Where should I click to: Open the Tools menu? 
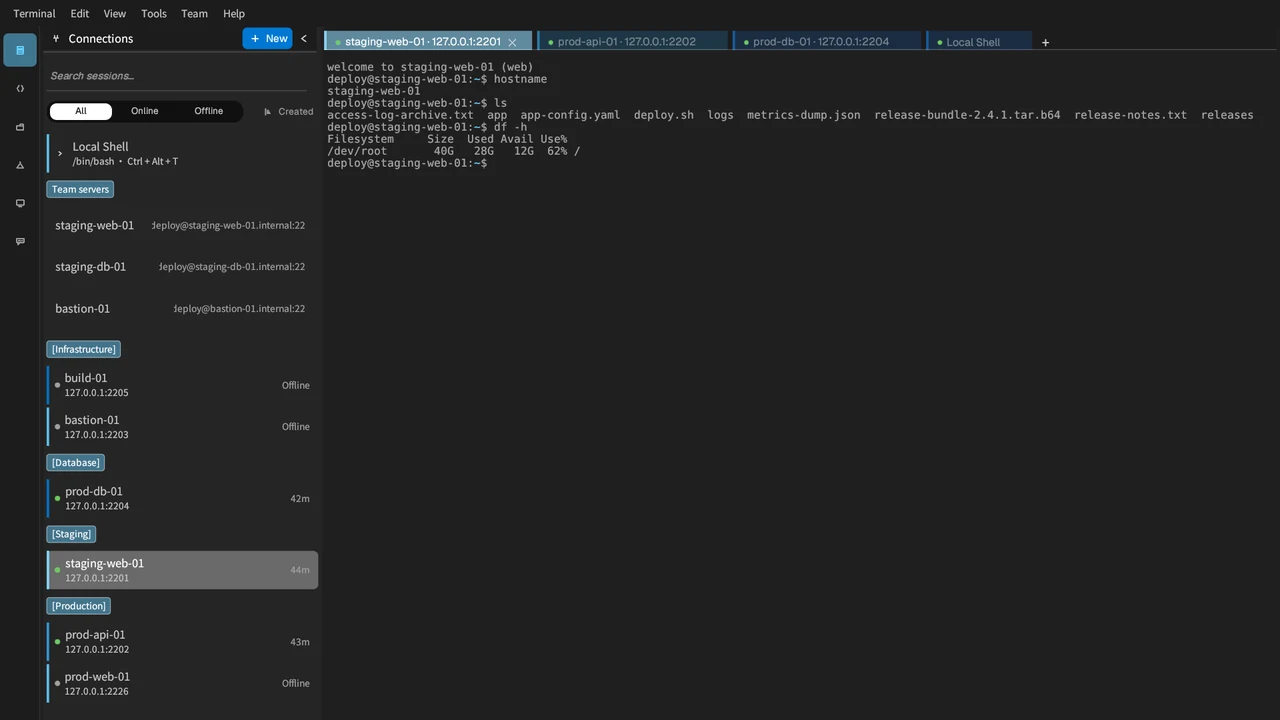coord(154,14)
